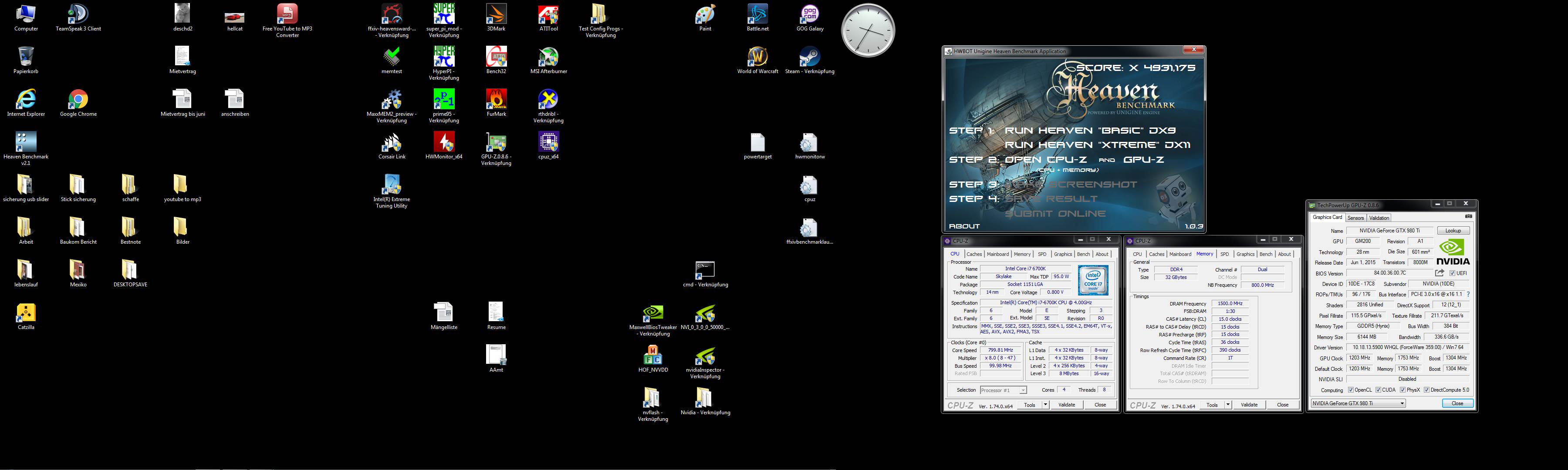Image resolution: width=1568 pixels, height=470 pixels.
Task: Expand the Tools arrow in the Memory tab CPU-Z window
Action: [1228, 405]
